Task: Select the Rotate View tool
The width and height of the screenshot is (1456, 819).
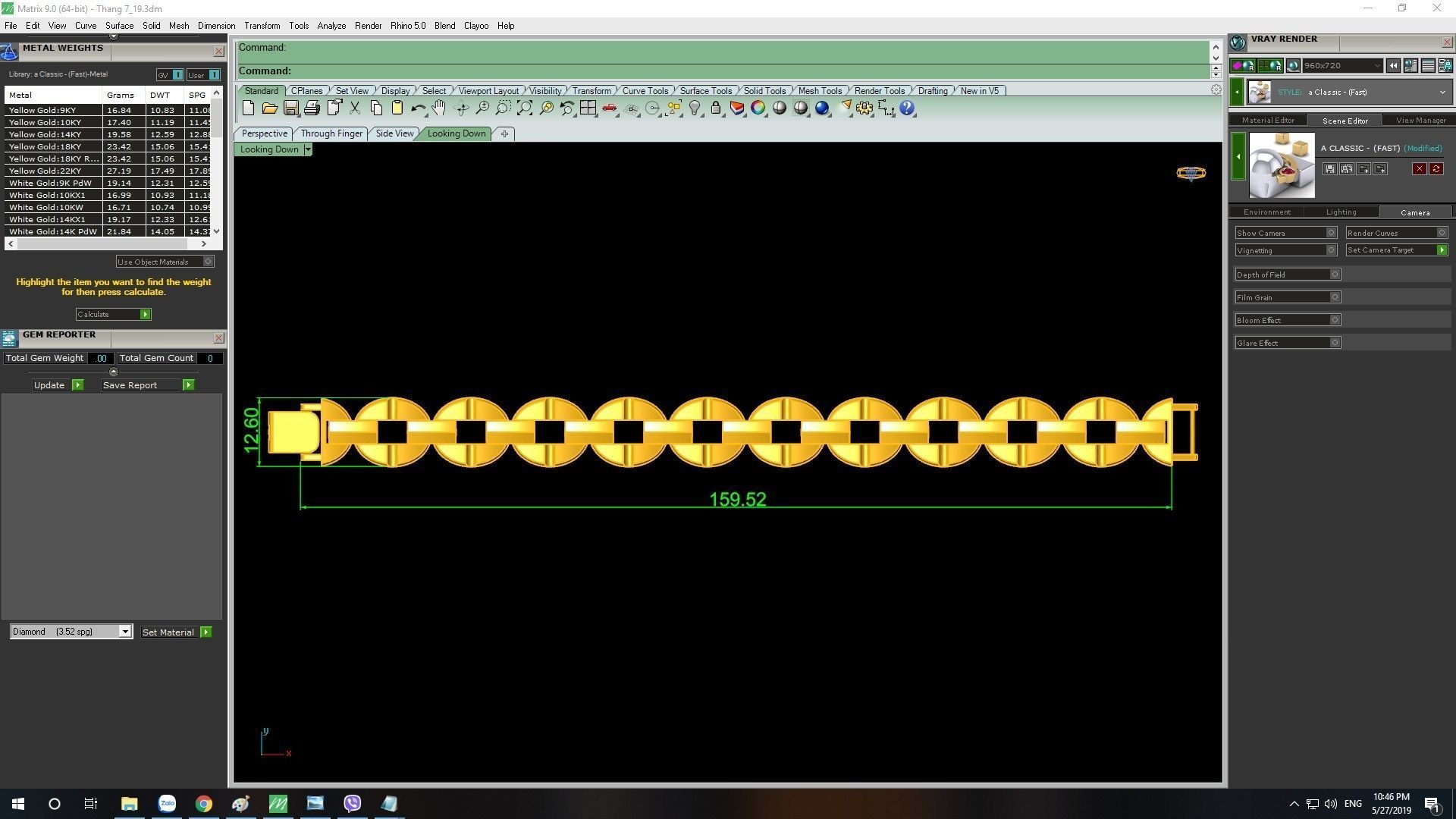Action: click(461, 108)
